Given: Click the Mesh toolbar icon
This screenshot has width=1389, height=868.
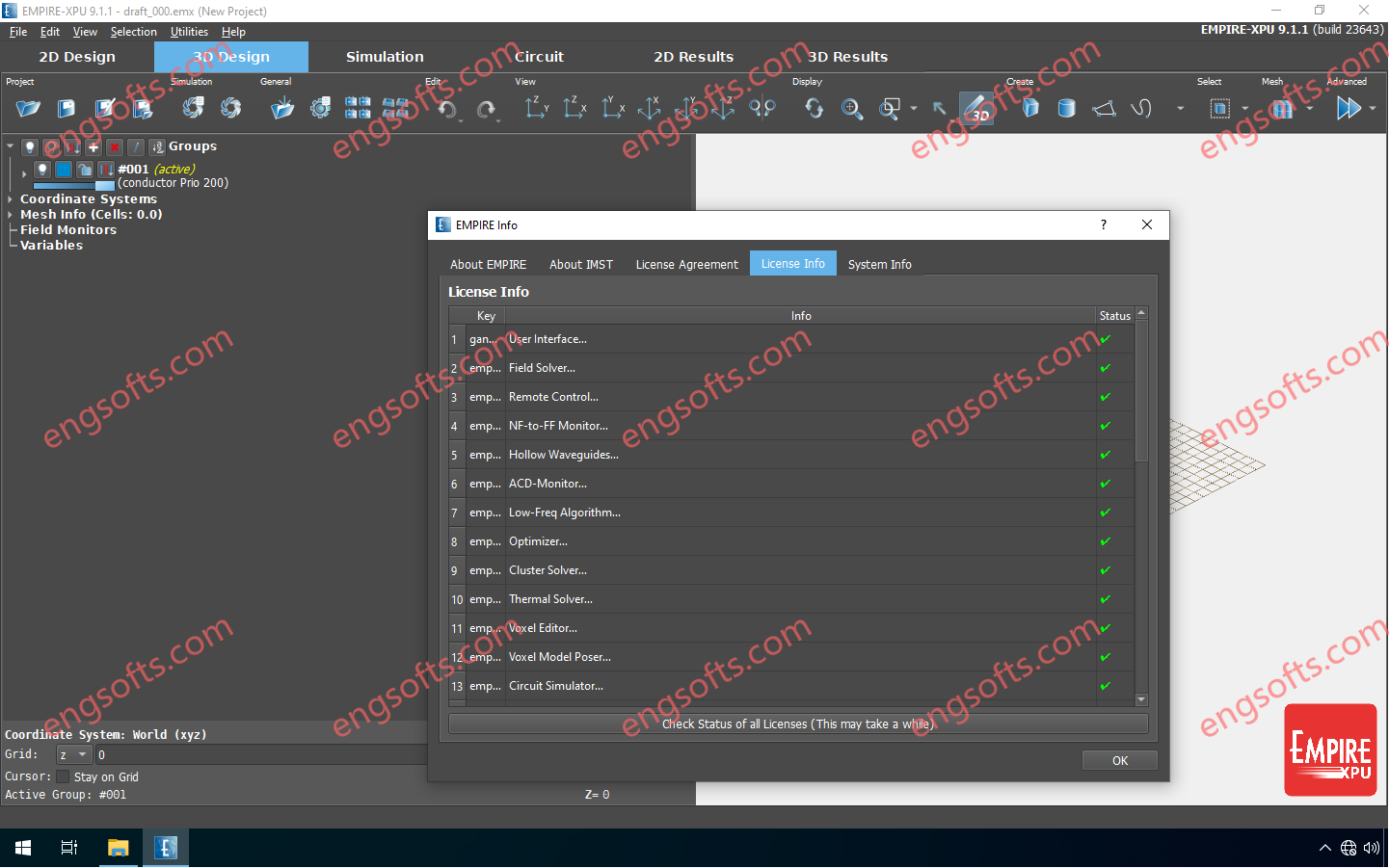Looking at the screenshot, I should 1281,109.
